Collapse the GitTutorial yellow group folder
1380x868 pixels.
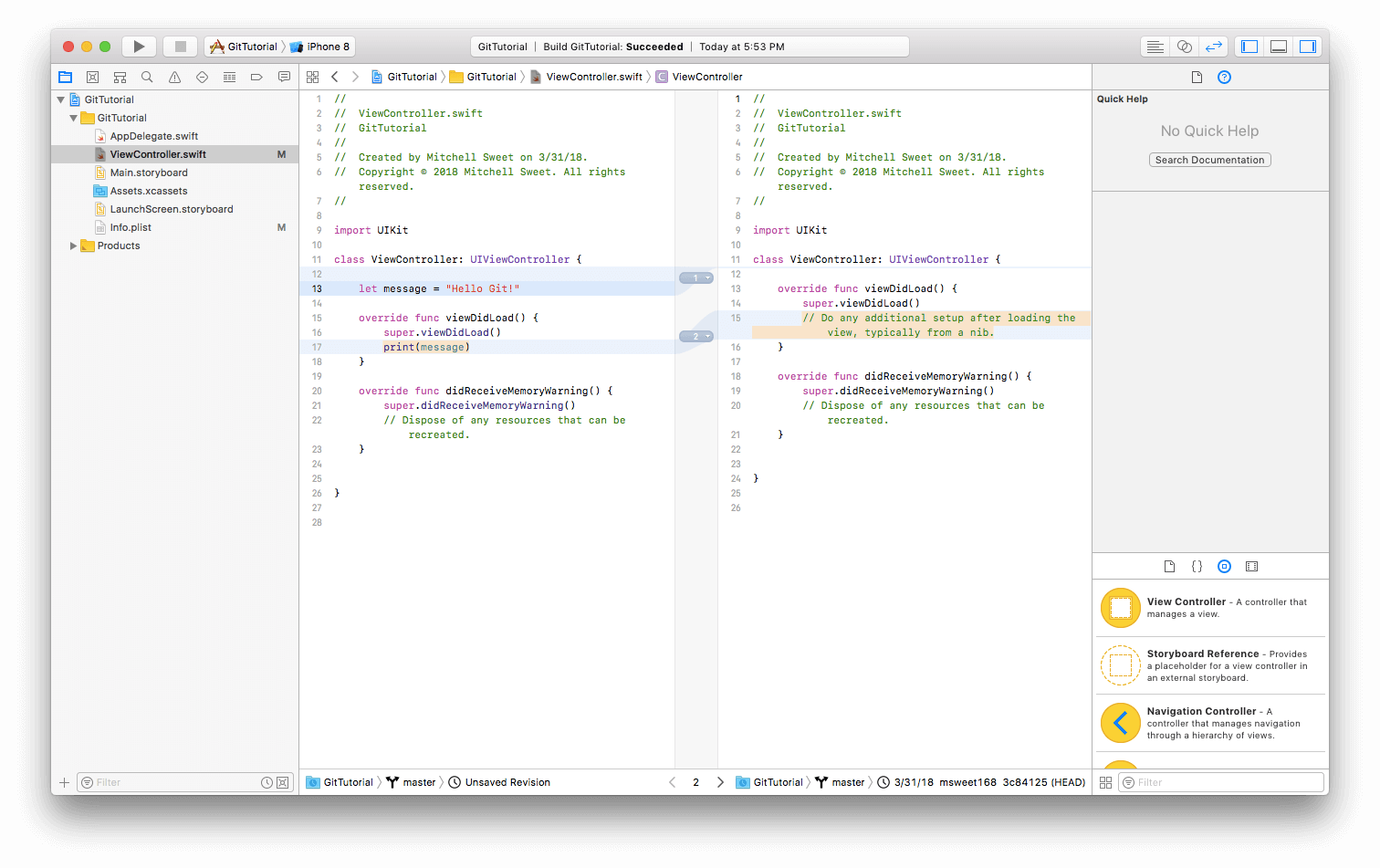pyautogui.click(x=73, y=118)
